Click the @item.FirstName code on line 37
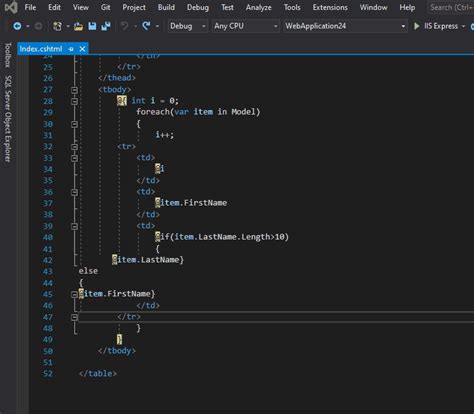 [191, 203]
